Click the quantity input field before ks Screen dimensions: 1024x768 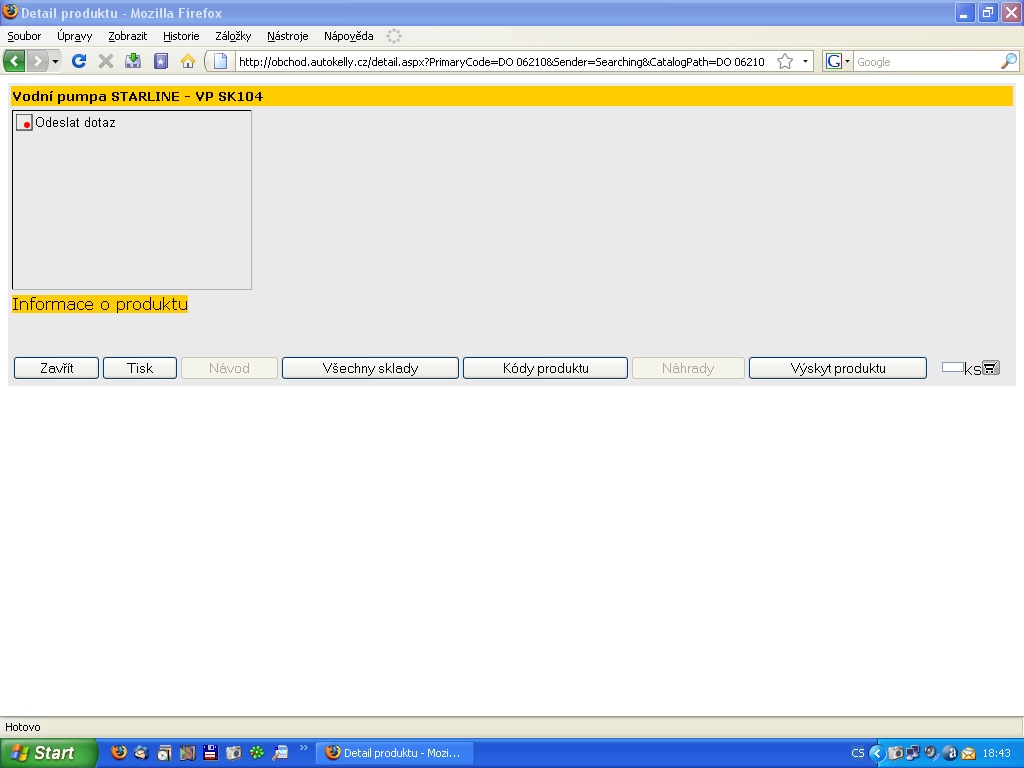tap(952, 368)
